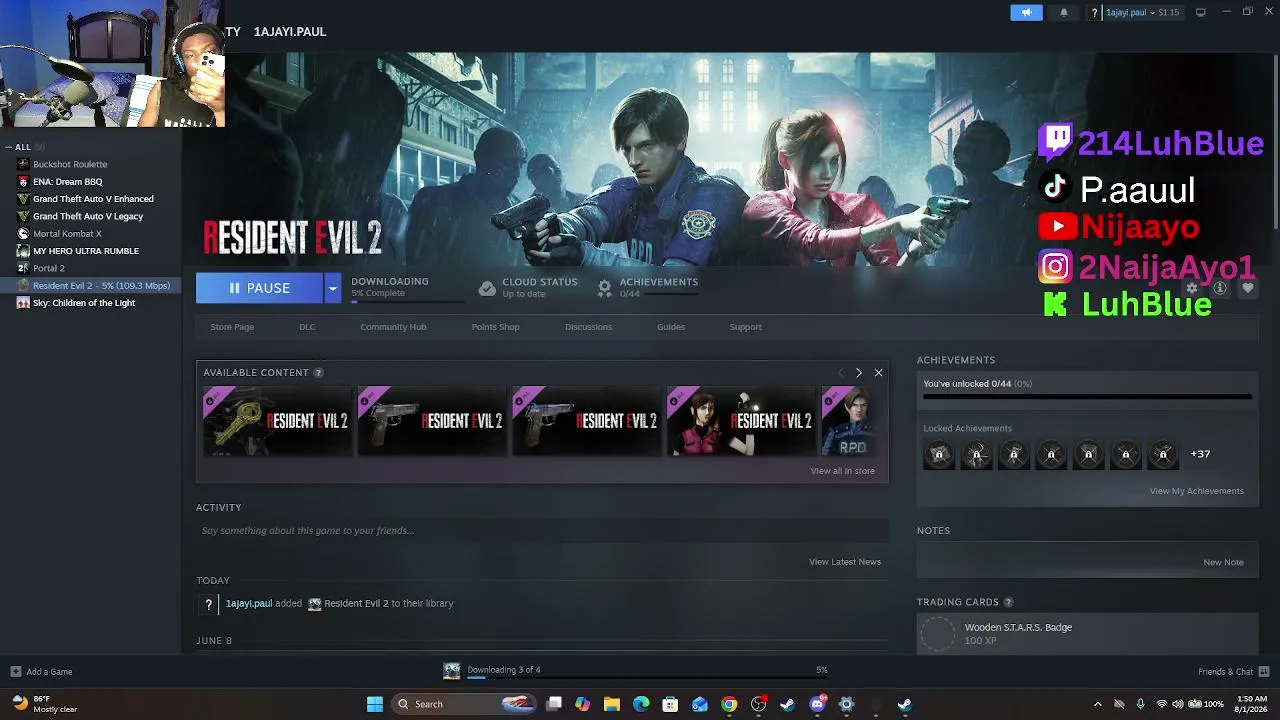1280x720 pixels.
Task: Open the Claire DLC content thumbnail
Action: coord(741,421)
